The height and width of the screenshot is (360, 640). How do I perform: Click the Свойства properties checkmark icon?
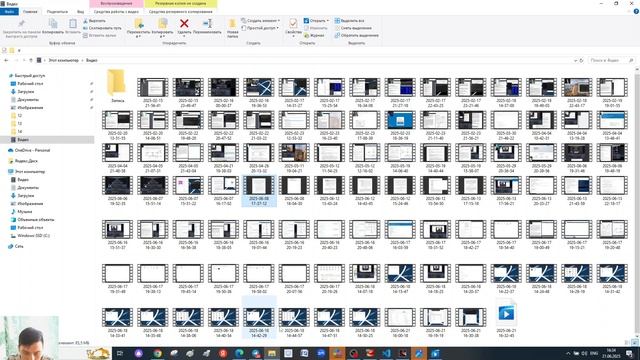click(x=293, y=23)
